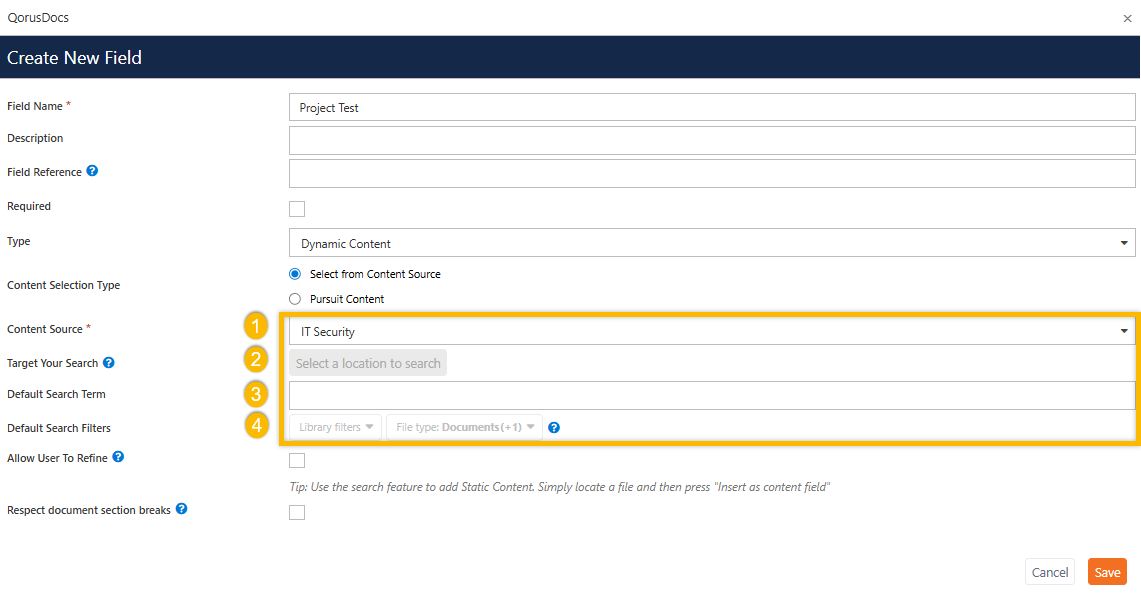Click the Default Search Filters help icon
This screenshot has width=1141, height=601.
tap(554, 428)
